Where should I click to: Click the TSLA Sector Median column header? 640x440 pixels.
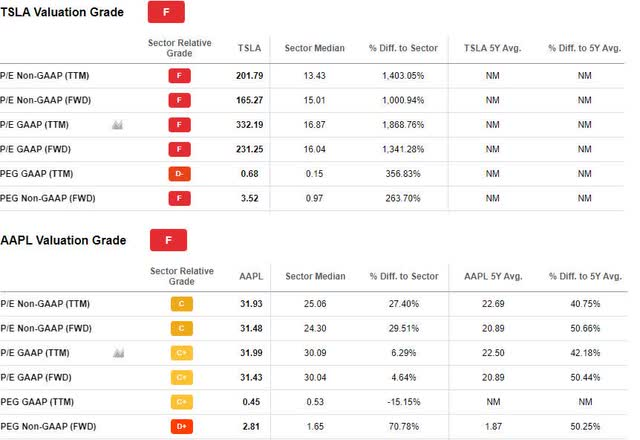point(314,48)
